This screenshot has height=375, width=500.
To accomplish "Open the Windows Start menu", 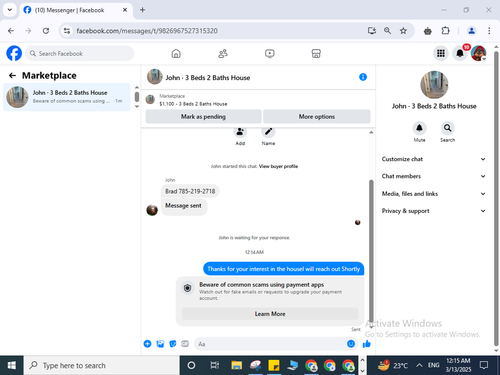I will pos(12,365).
